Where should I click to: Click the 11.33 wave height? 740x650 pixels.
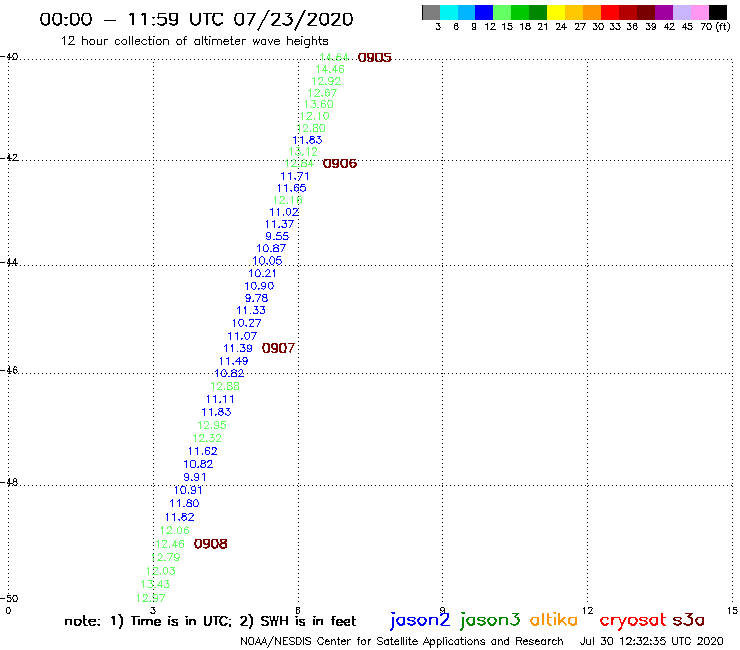point(251,311)
